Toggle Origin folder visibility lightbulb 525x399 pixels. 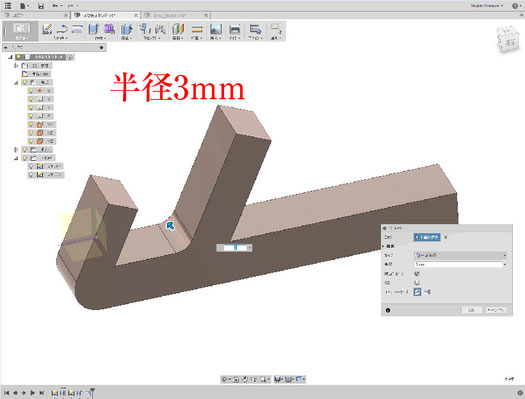25,82
